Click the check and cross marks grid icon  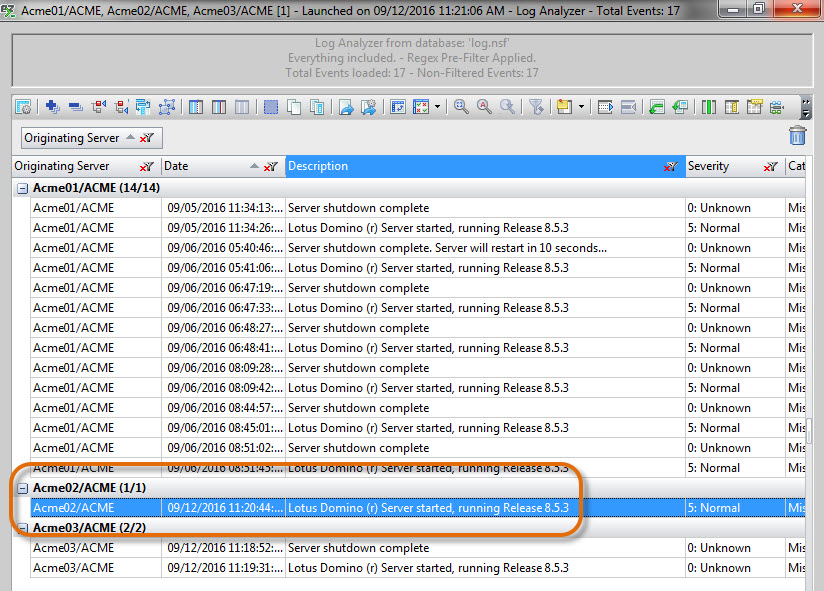(421, 107)
